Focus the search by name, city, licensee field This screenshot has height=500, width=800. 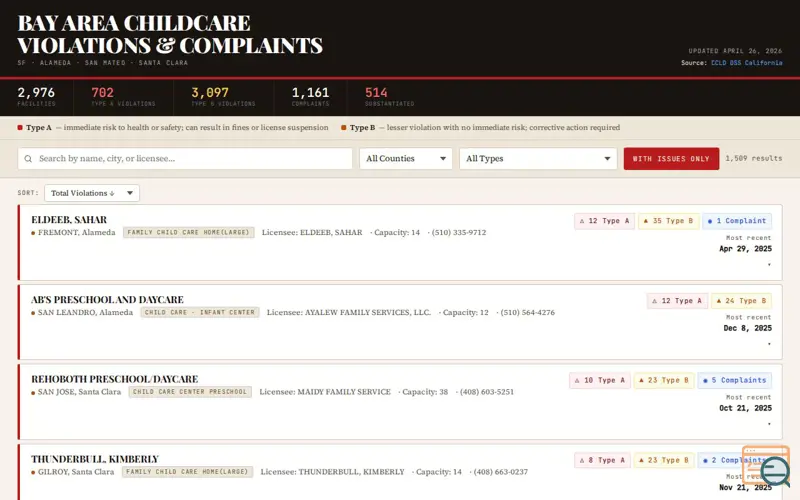[x=185, y=159]
